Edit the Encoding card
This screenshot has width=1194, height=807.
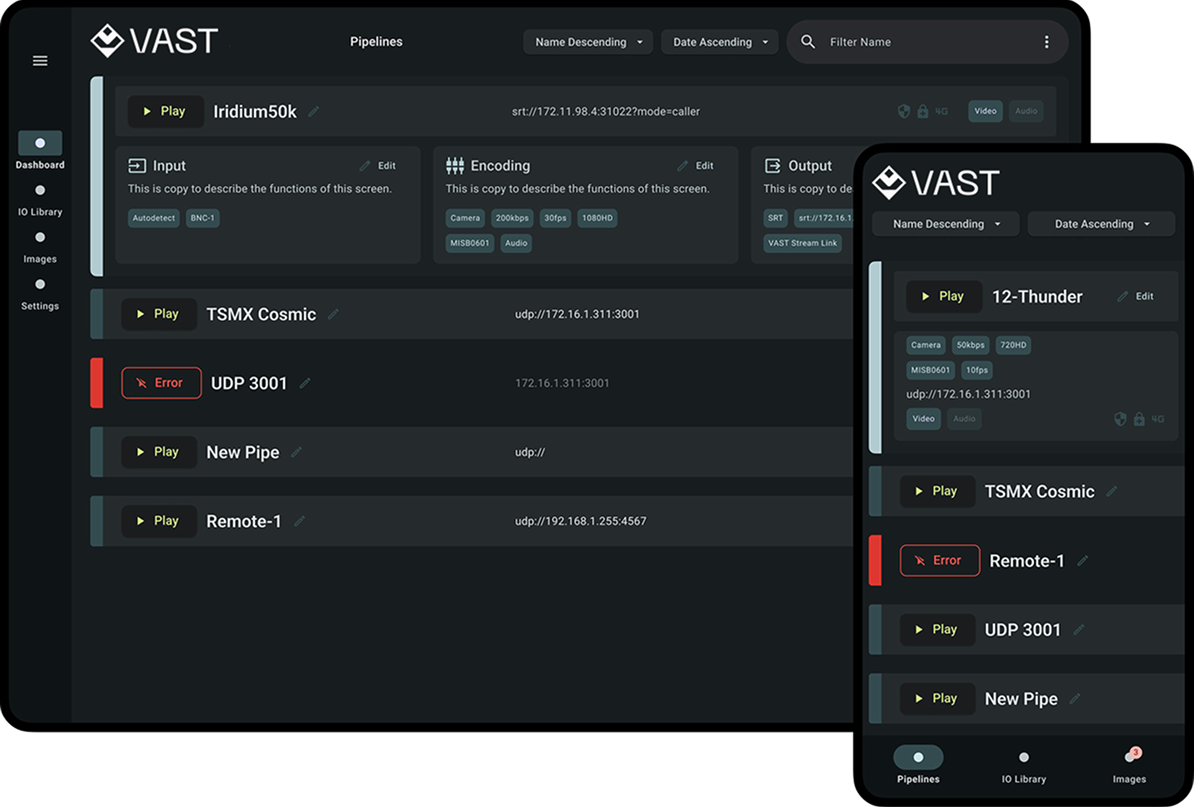click(x=695, y=165)
